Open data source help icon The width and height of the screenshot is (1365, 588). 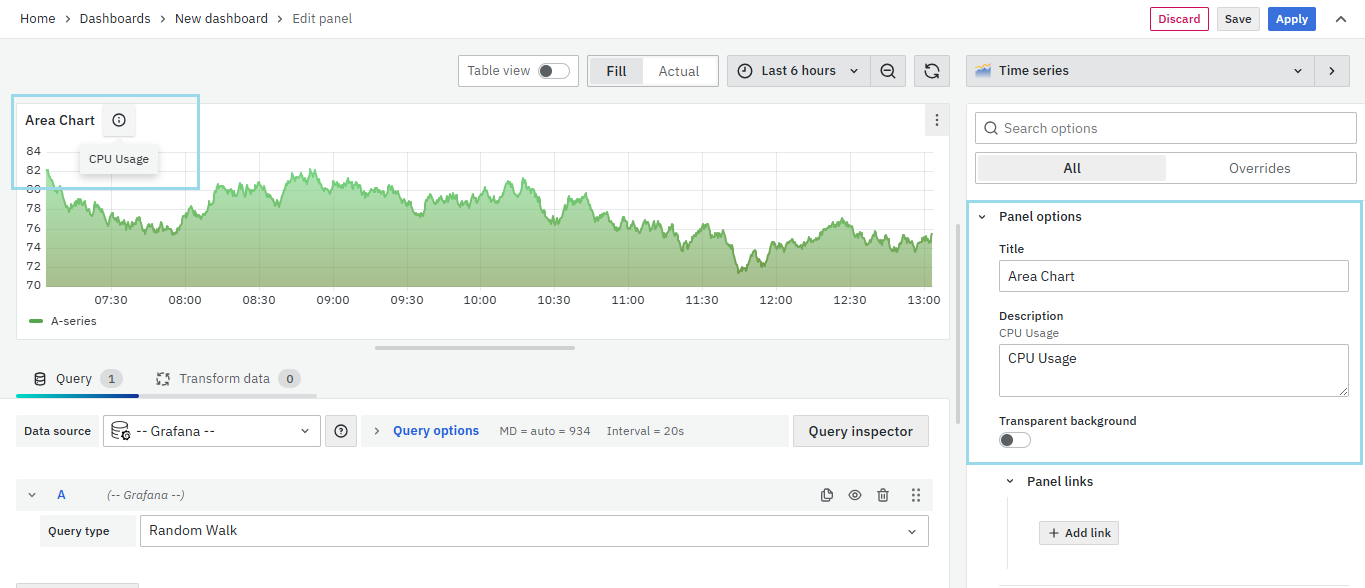coord(341,431)
